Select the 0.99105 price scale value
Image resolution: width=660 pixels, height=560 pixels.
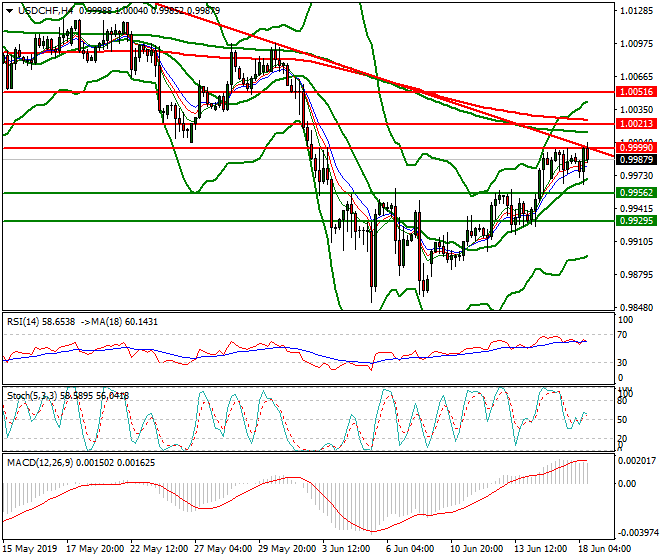[638, 242]
